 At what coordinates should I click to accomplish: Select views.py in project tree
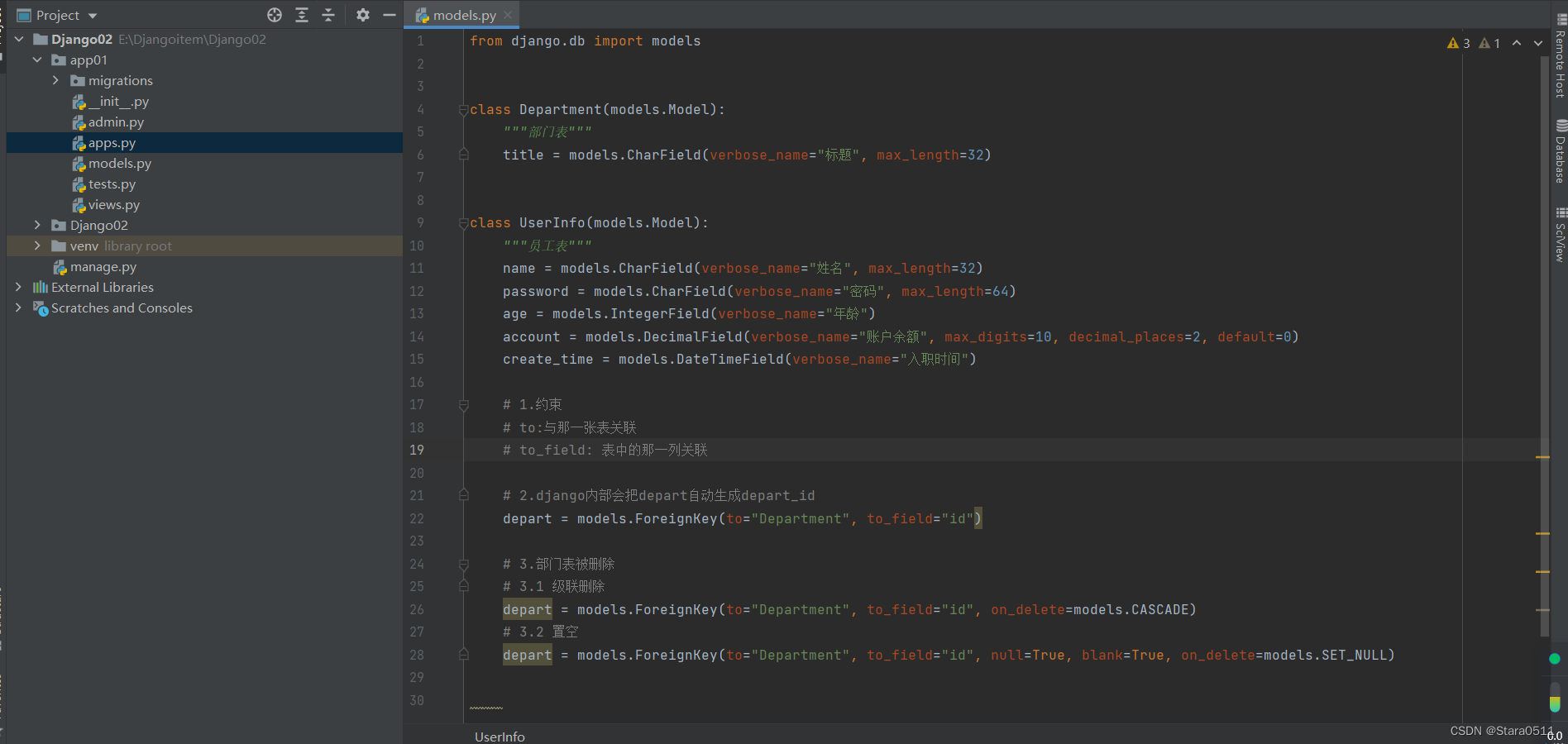pyautogui.click(x=114, y=204)
